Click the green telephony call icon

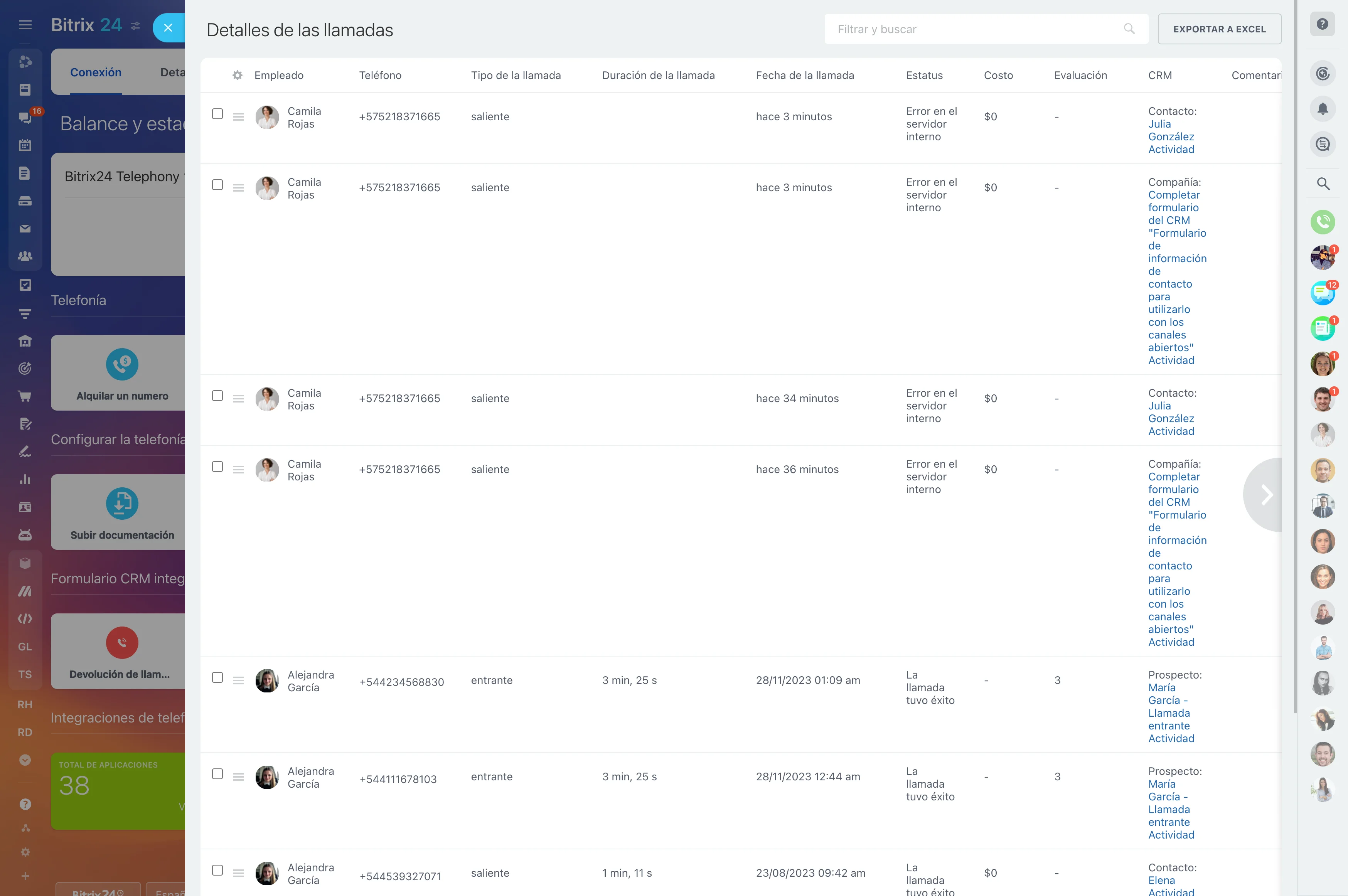tap(1322, 222)
